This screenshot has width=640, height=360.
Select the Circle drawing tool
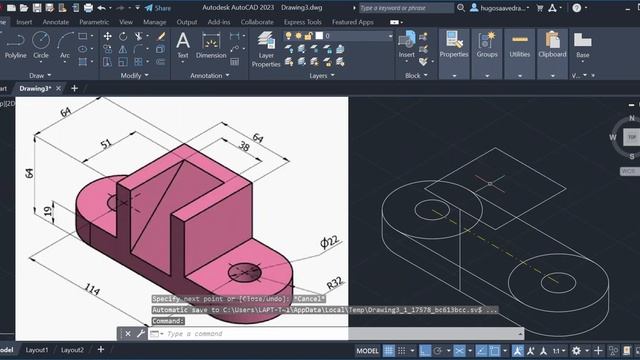click(41, 45)
